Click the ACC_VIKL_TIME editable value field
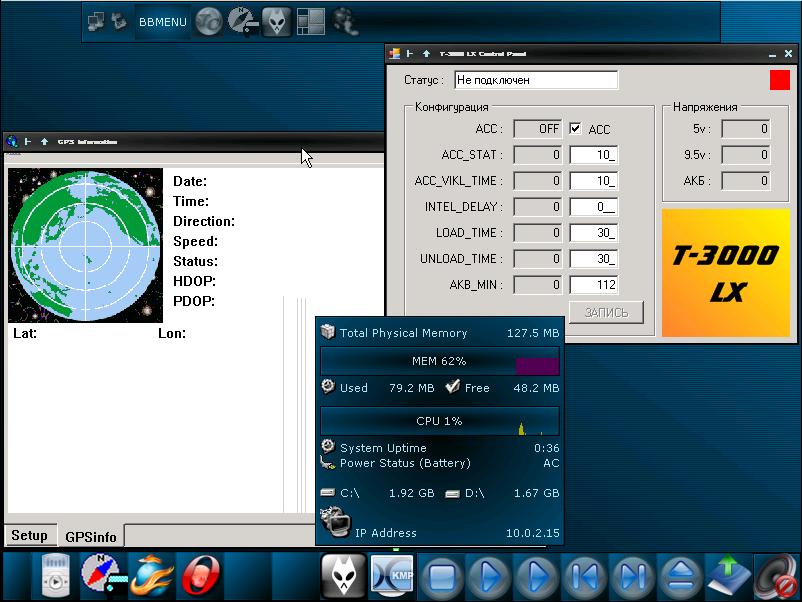Image resolution: width=802 pixels, height=602 pixels. pyautogui.click(x=594, y=181)
